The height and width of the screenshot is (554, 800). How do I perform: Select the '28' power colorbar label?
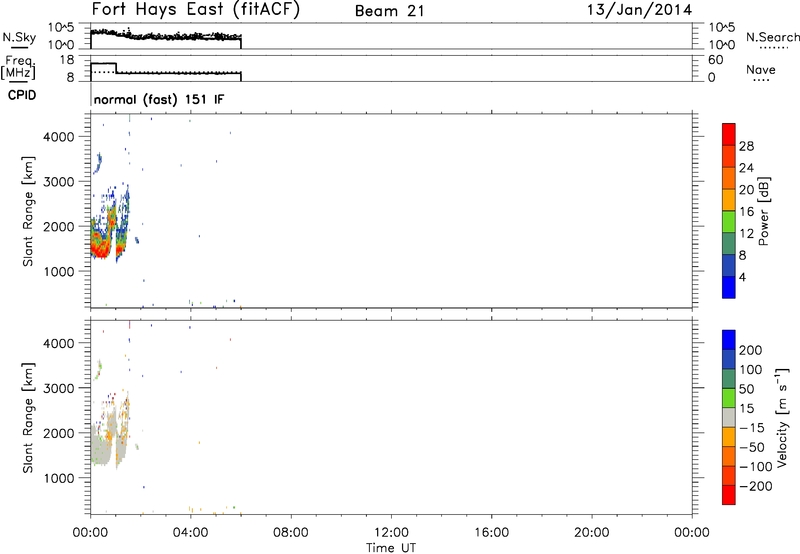coord(746,146)
